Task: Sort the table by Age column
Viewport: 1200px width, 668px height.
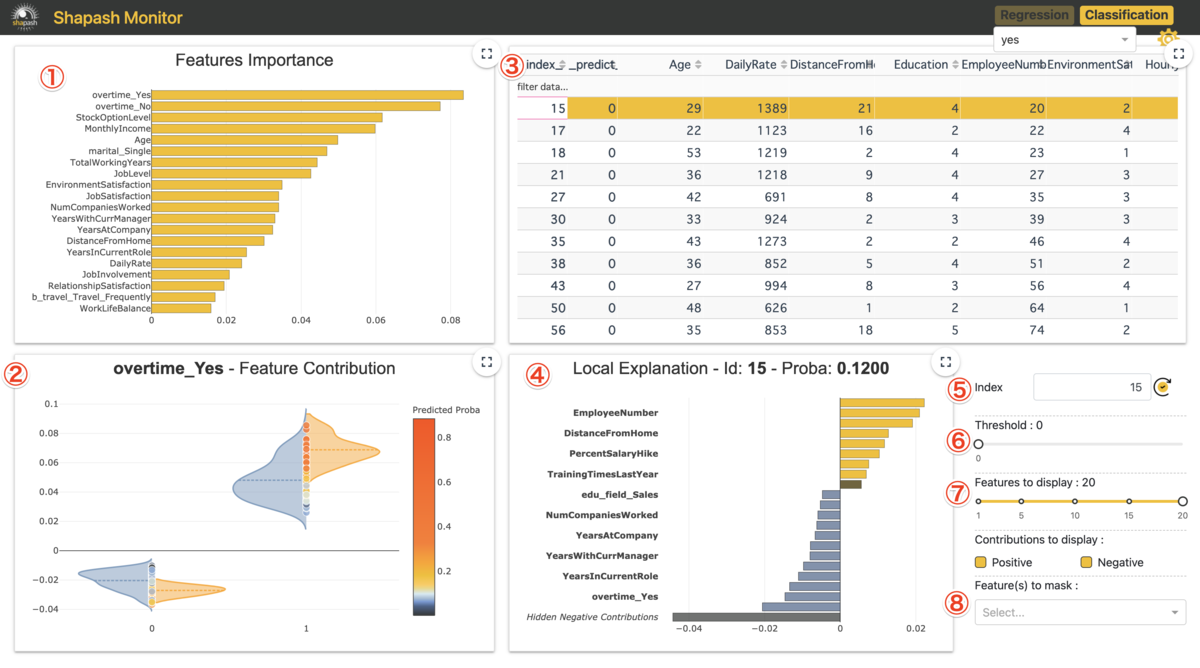Action: (x=698, y=65)
